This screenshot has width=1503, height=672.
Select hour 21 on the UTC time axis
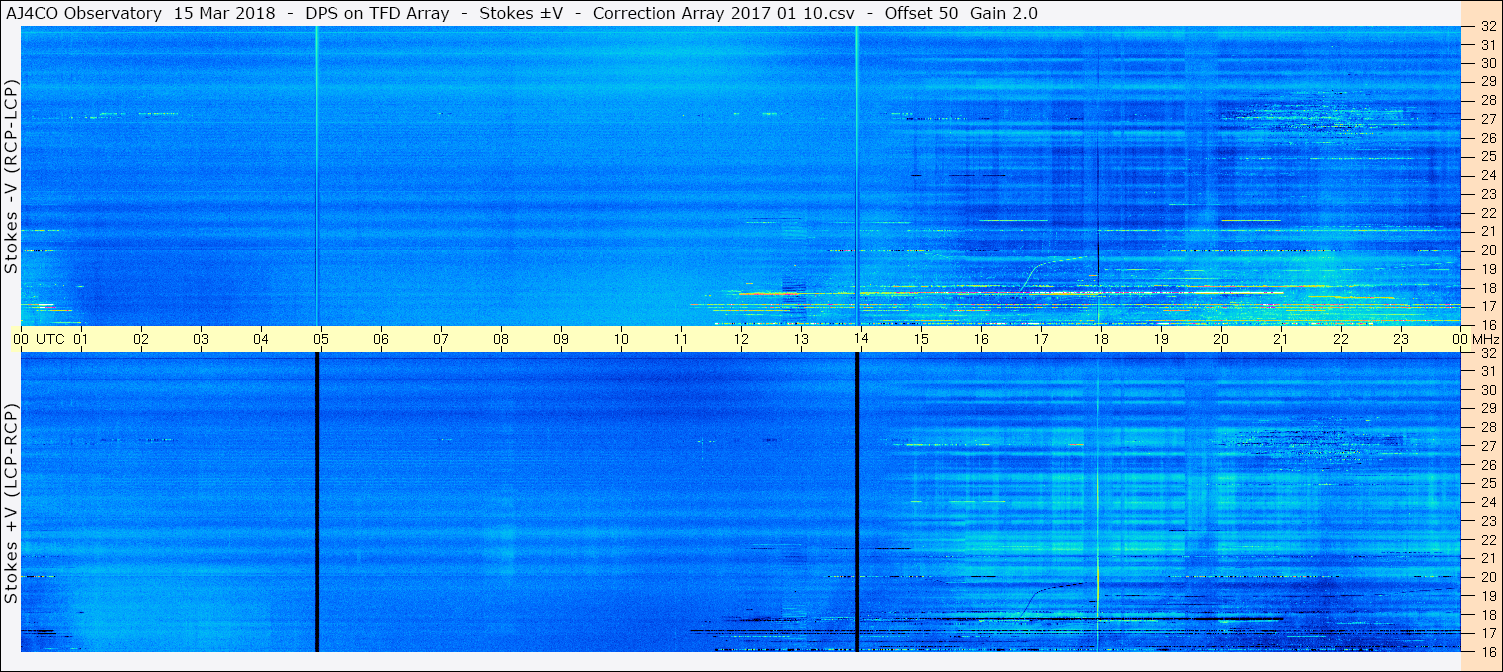click(1280, 339)
